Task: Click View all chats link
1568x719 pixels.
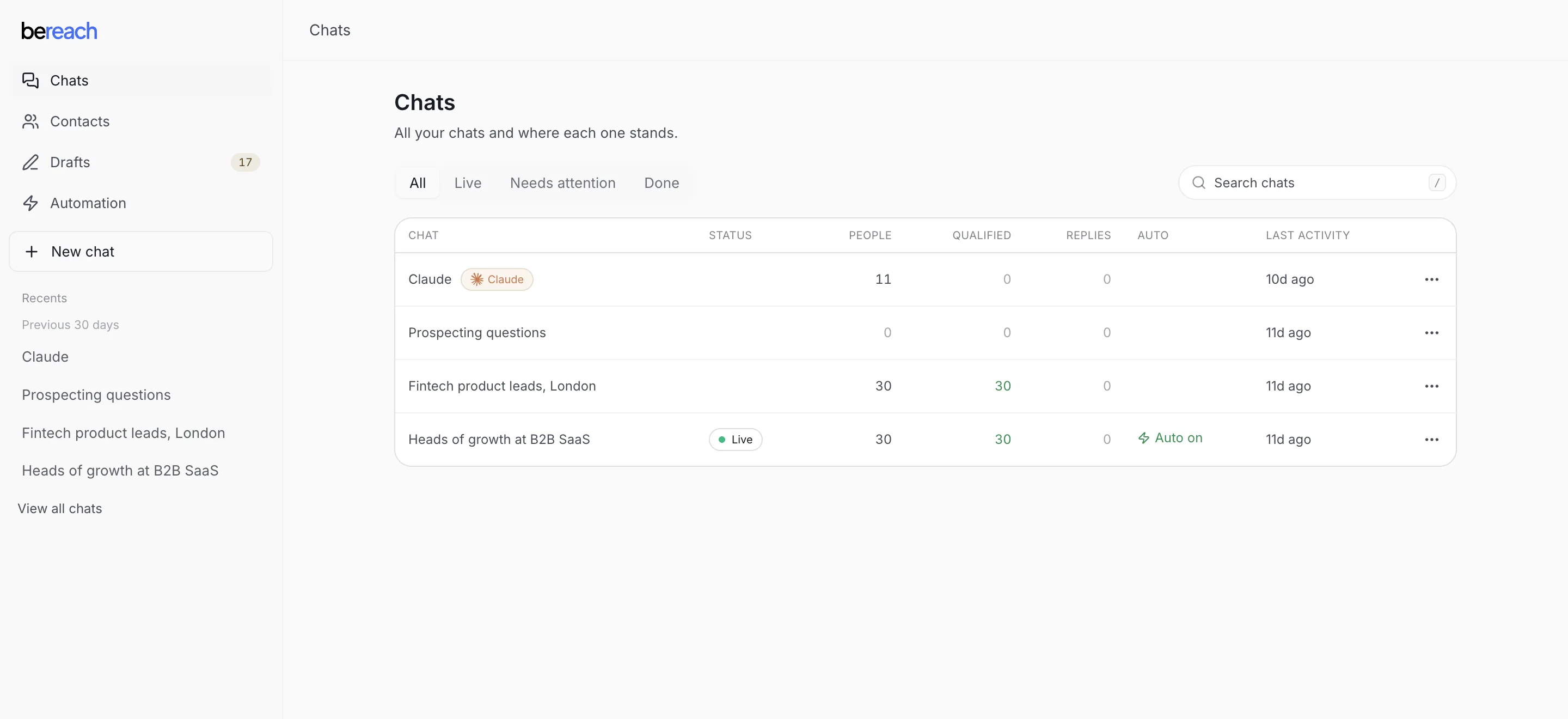Action: pos(60,508)
